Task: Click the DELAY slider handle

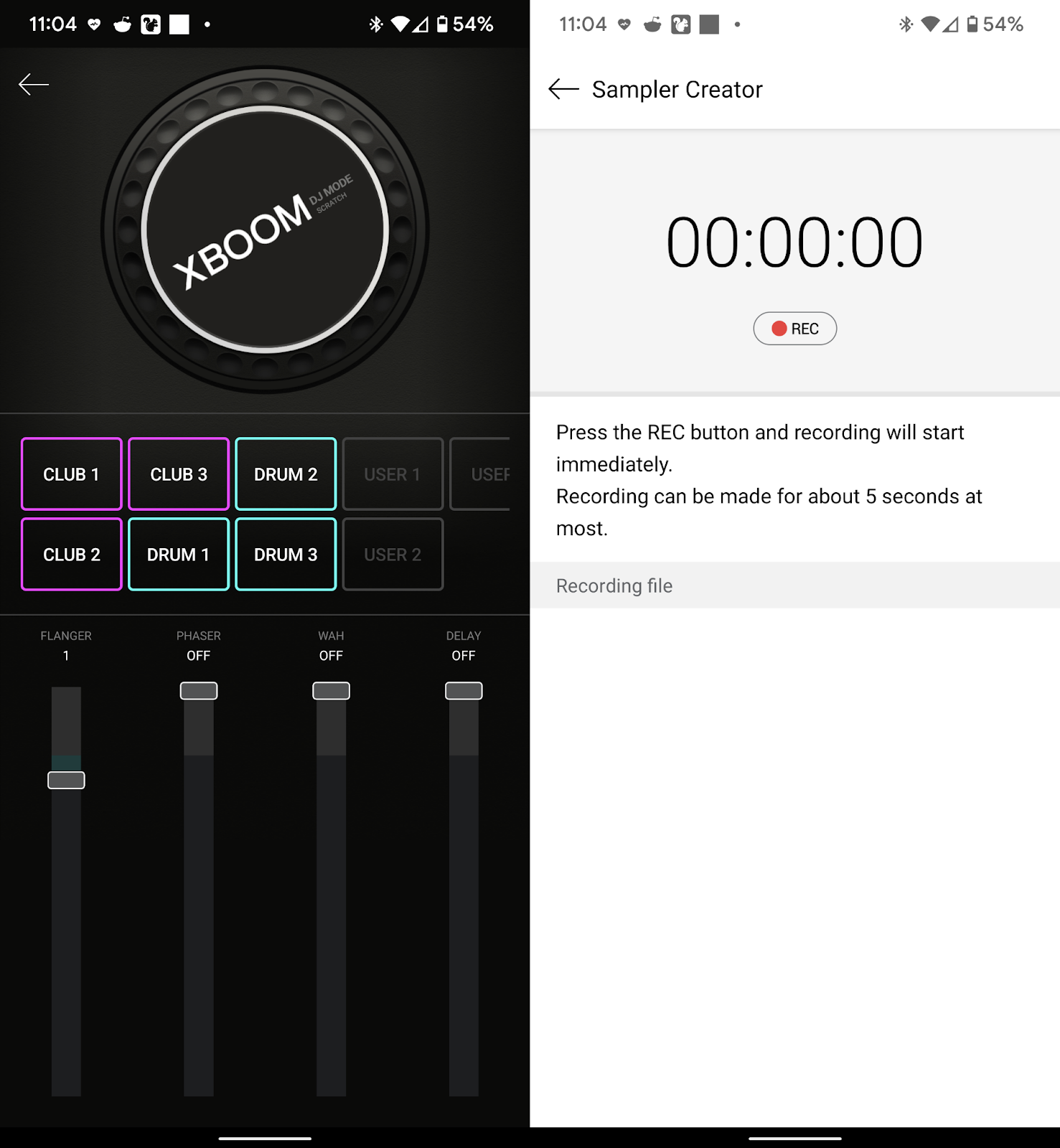Action: [x=464, y=691]
